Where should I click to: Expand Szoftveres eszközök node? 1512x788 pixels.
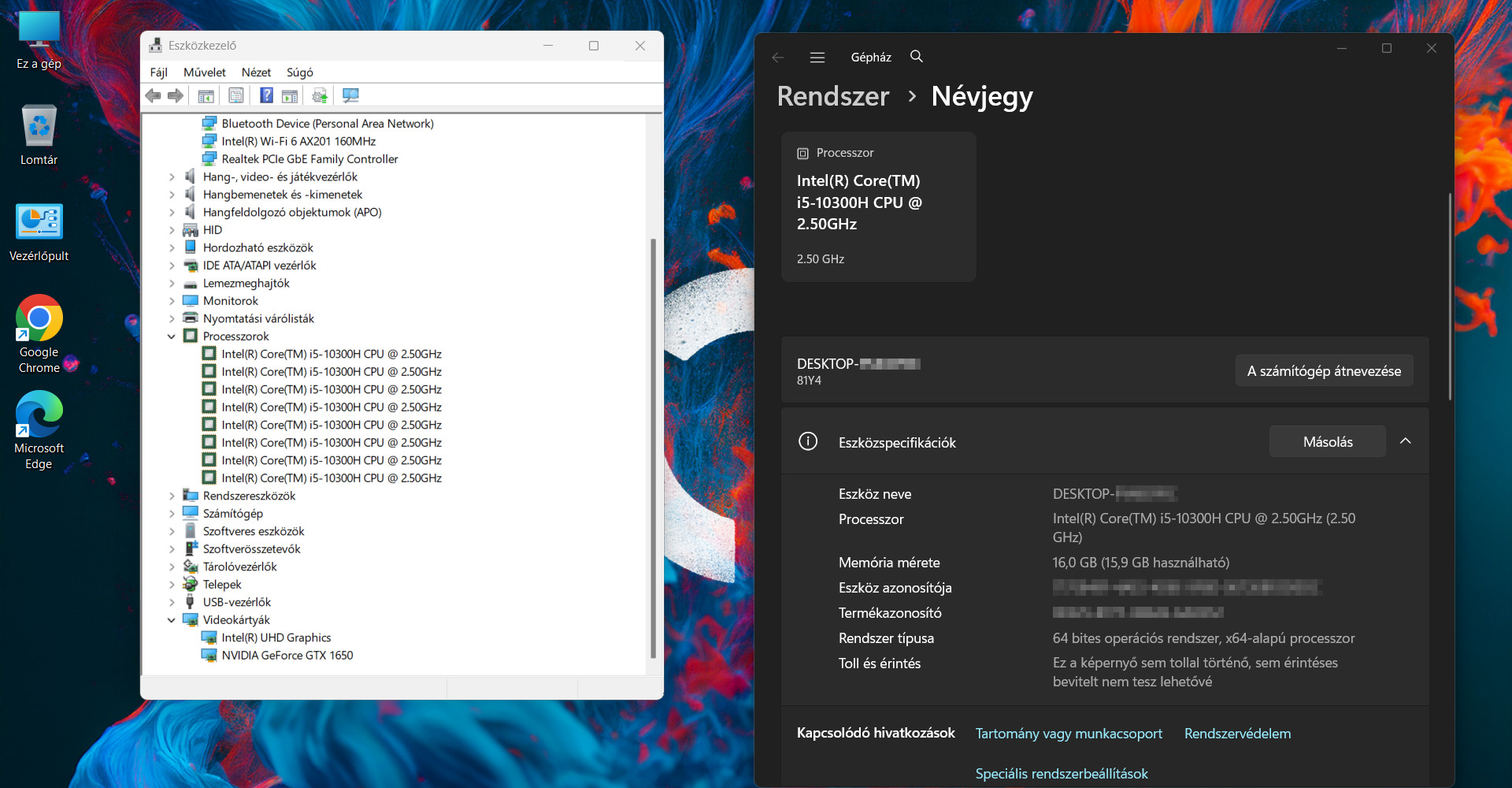click(x=172, y=531)
